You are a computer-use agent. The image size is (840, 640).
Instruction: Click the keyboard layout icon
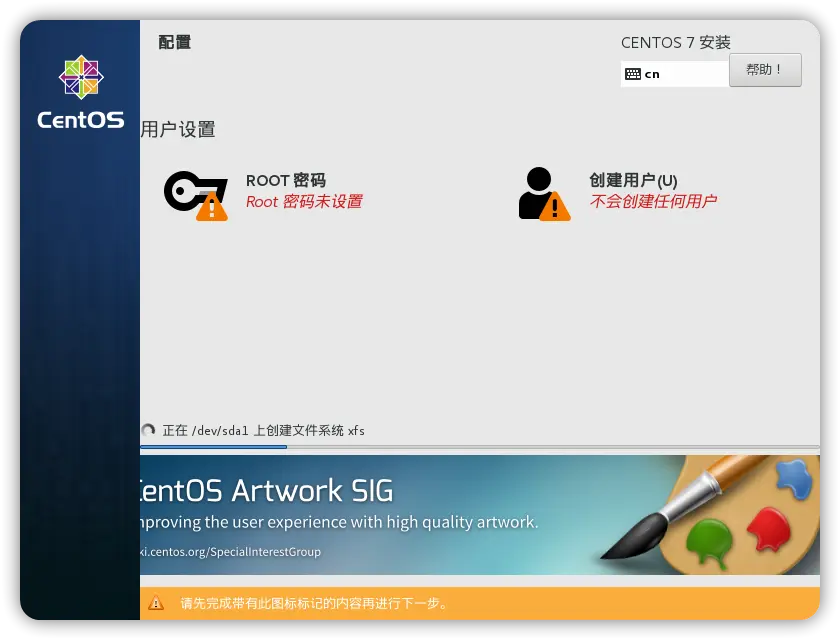pos(633,74)
